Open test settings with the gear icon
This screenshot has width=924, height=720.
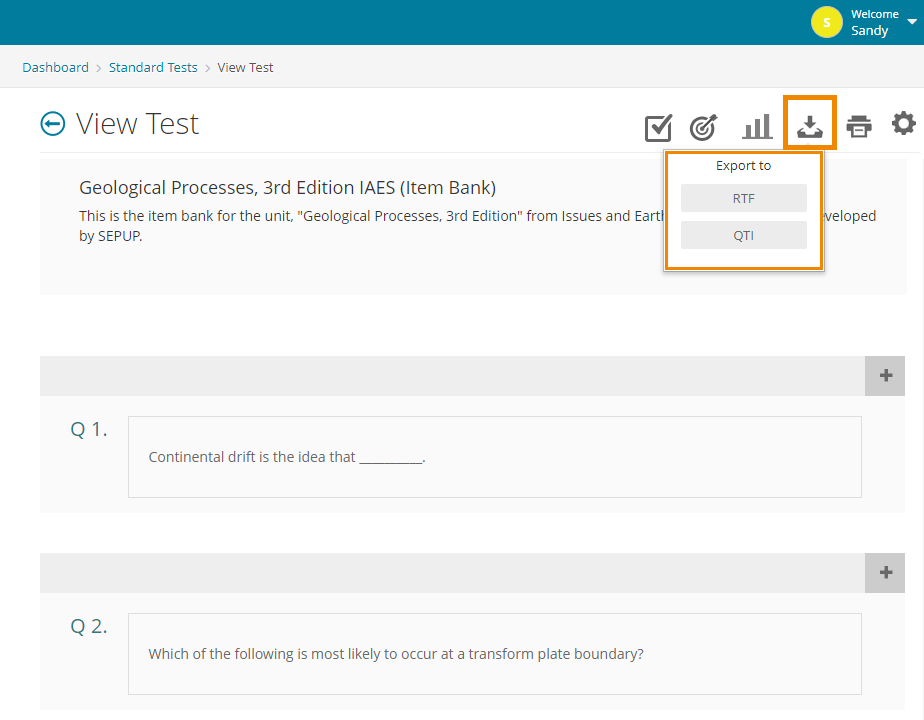click(x=904, y=124)
